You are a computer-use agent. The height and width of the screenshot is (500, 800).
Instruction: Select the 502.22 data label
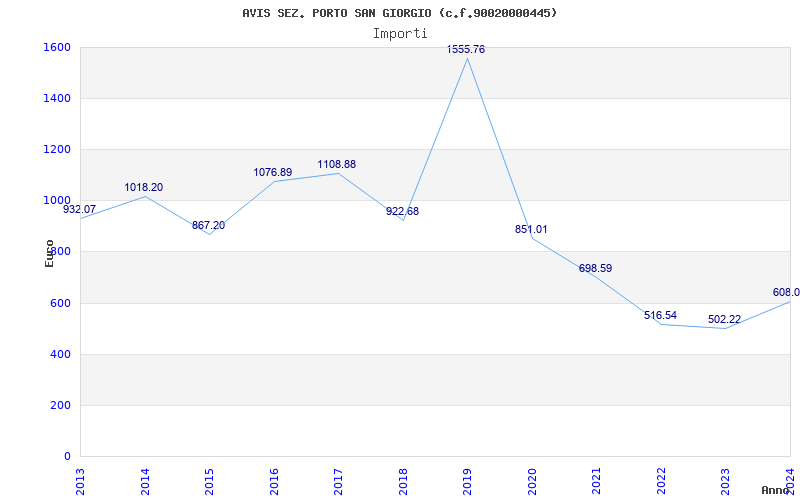click(724, 319)
